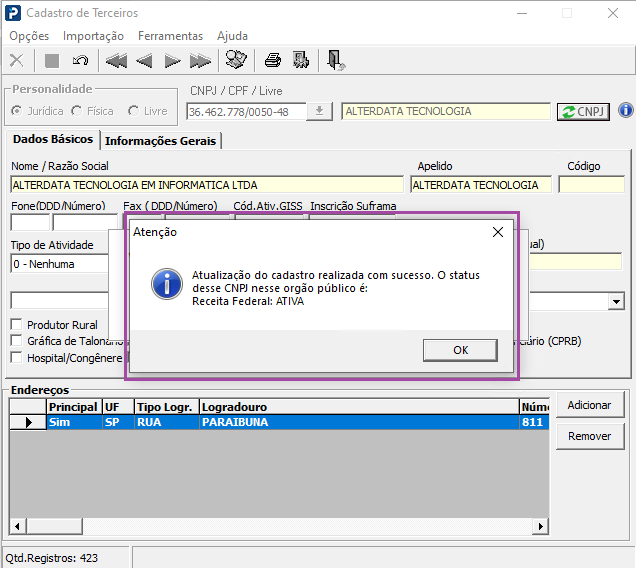This screenshot has width=636, height=568.
Task: Expand the dropdown arrow at right side
Action: click(616, 301)
